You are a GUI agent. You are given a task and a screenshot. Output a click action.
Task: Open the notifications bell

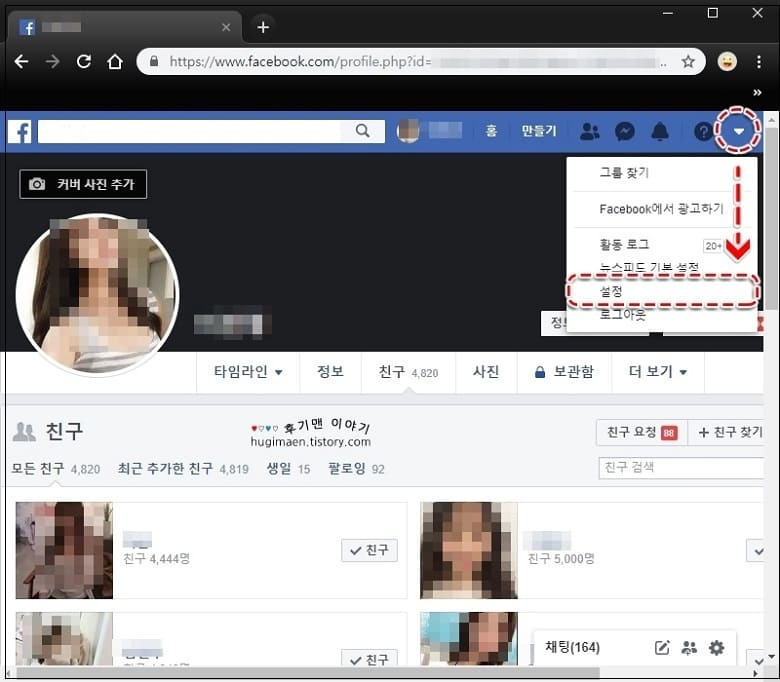point(660,131)
